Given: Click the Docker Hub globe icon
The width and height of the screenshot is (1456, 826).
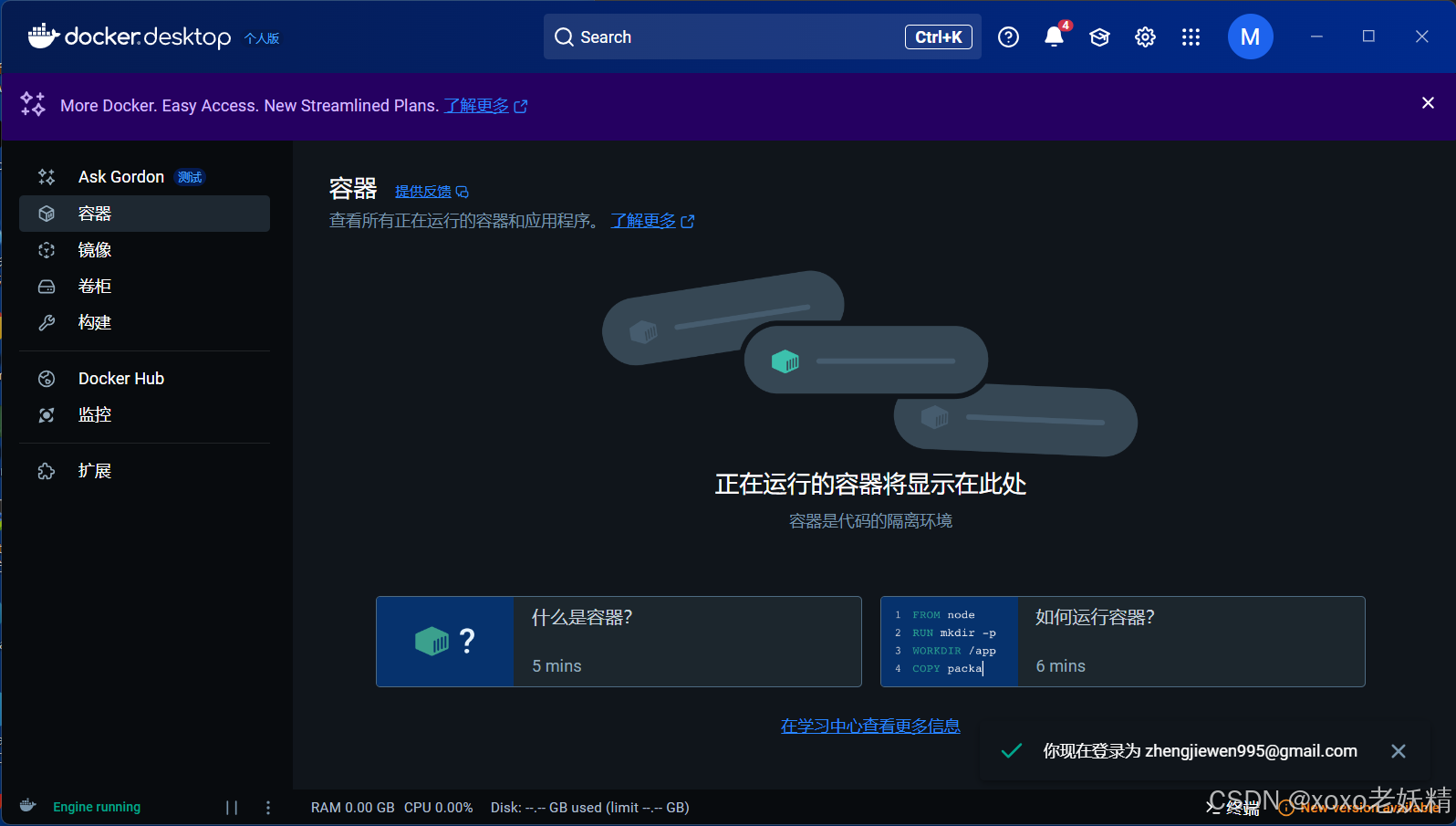Looking at the screenshot, I should (47, 379).
